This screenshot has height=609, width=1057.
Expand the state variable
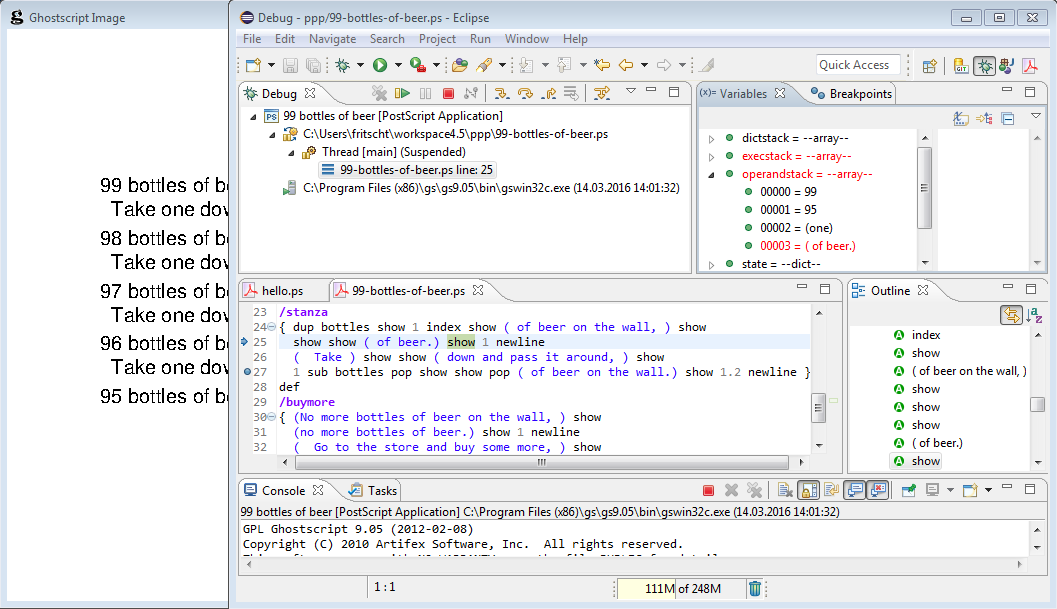click(711, 265)
